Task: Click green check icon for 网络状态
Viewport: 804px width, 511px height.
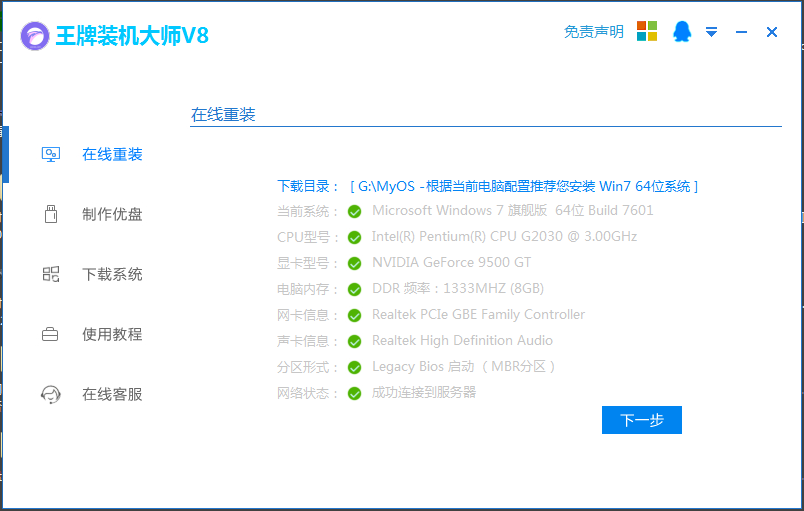Action: coord(354,394)
